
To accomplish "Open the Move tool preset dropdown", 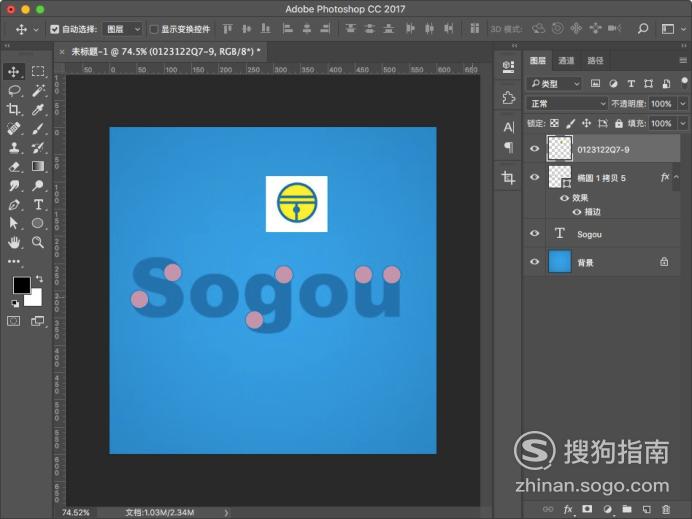I will (36, 30).
